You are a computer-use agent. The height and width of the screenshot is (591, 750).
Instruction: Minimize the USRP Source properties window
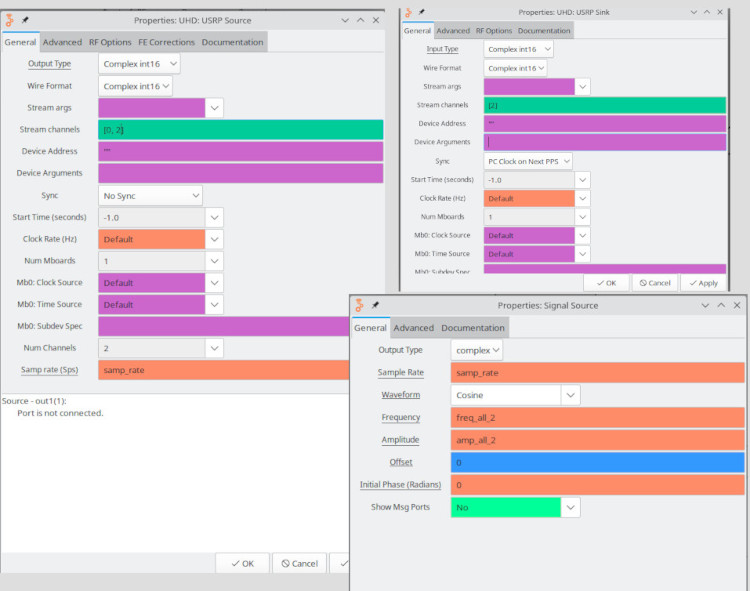[x=344, y=20]
